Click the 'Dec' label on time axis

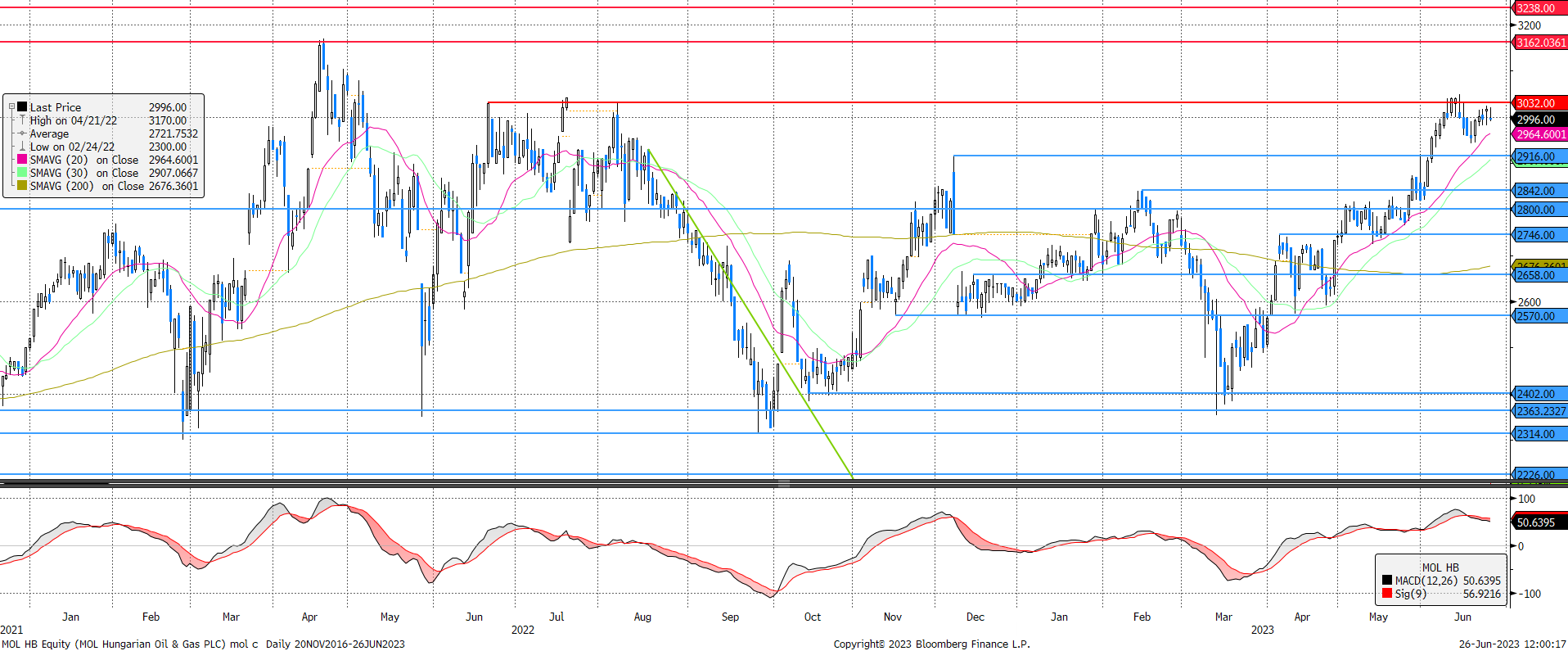click(x=975, y=617)
